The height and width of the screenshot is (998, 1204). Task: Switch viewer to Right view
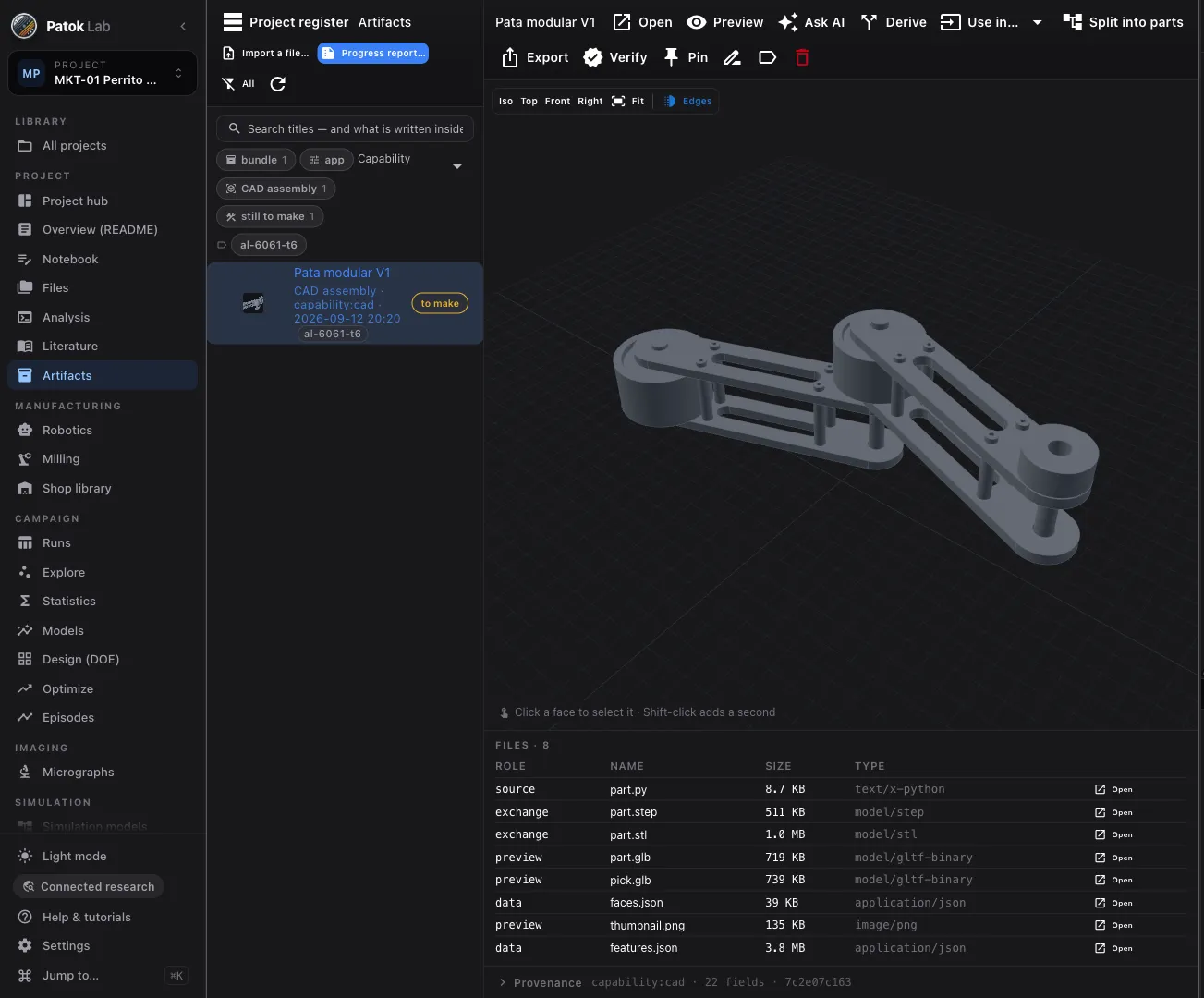coord(590,102)
